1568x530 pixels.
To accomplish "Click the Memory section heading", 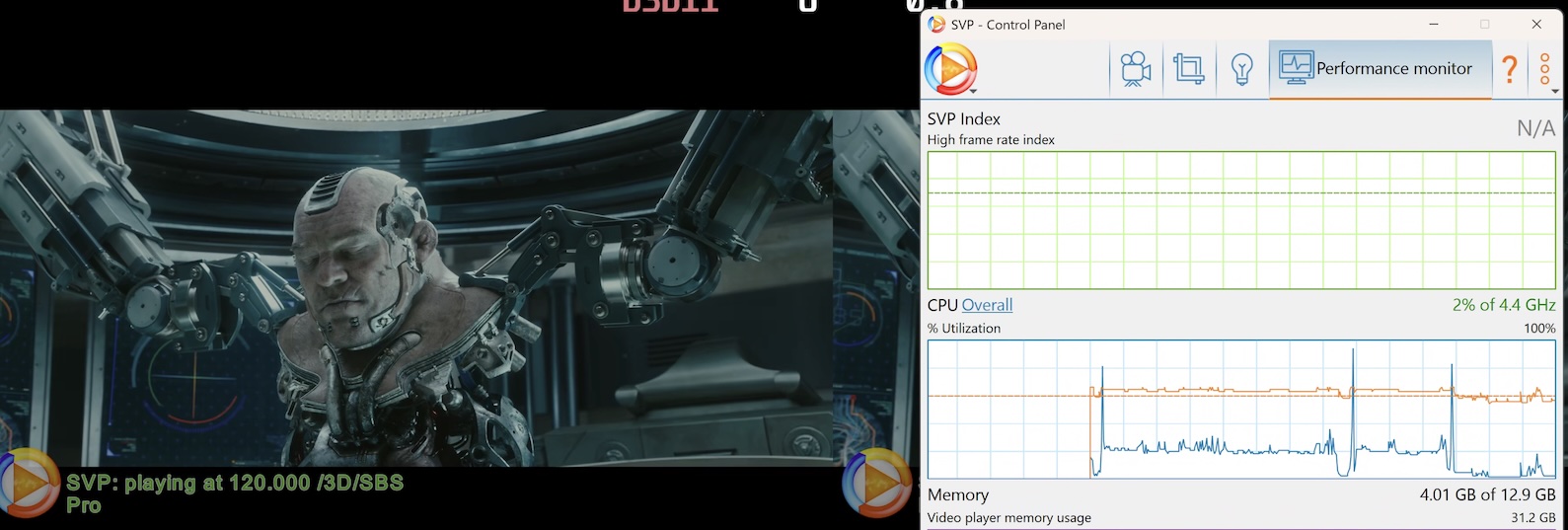I will (x=957, y=494).
